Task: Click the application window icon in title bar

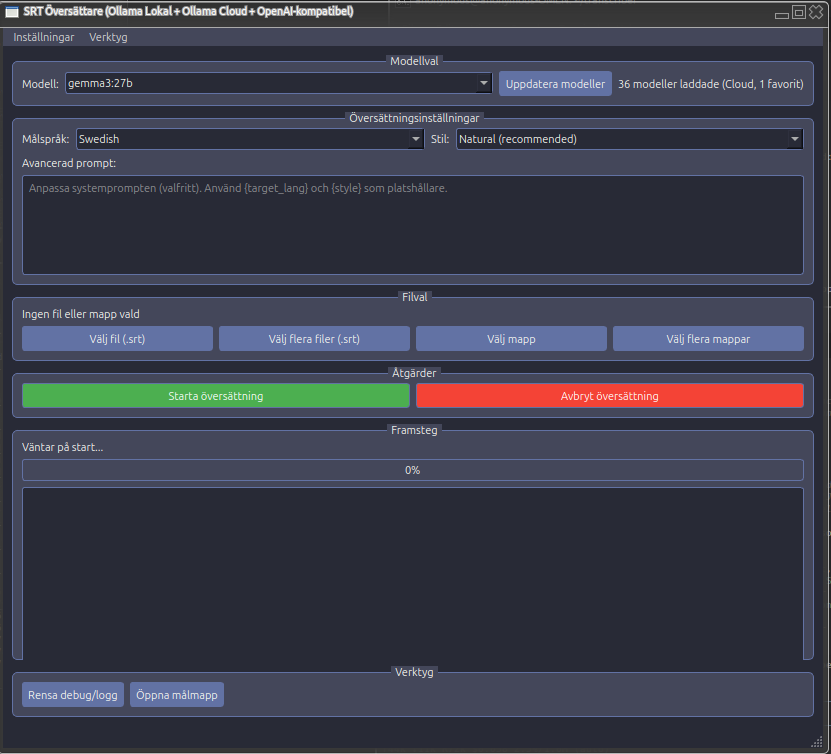Action: point(12,12)
